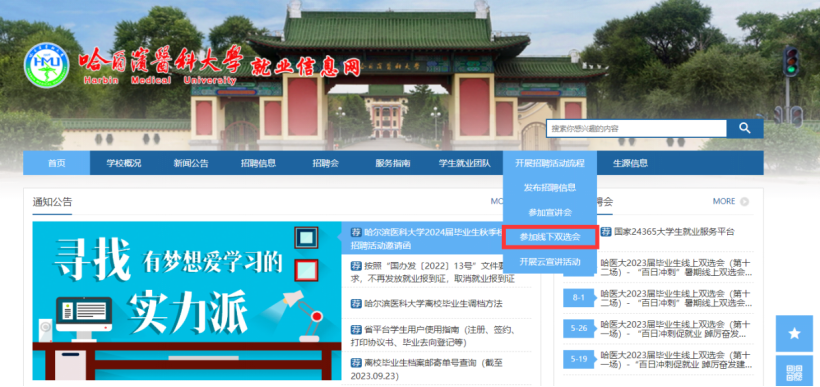Choose 开展云宣讲活动 from the dropdown

(x=550, y=262)
